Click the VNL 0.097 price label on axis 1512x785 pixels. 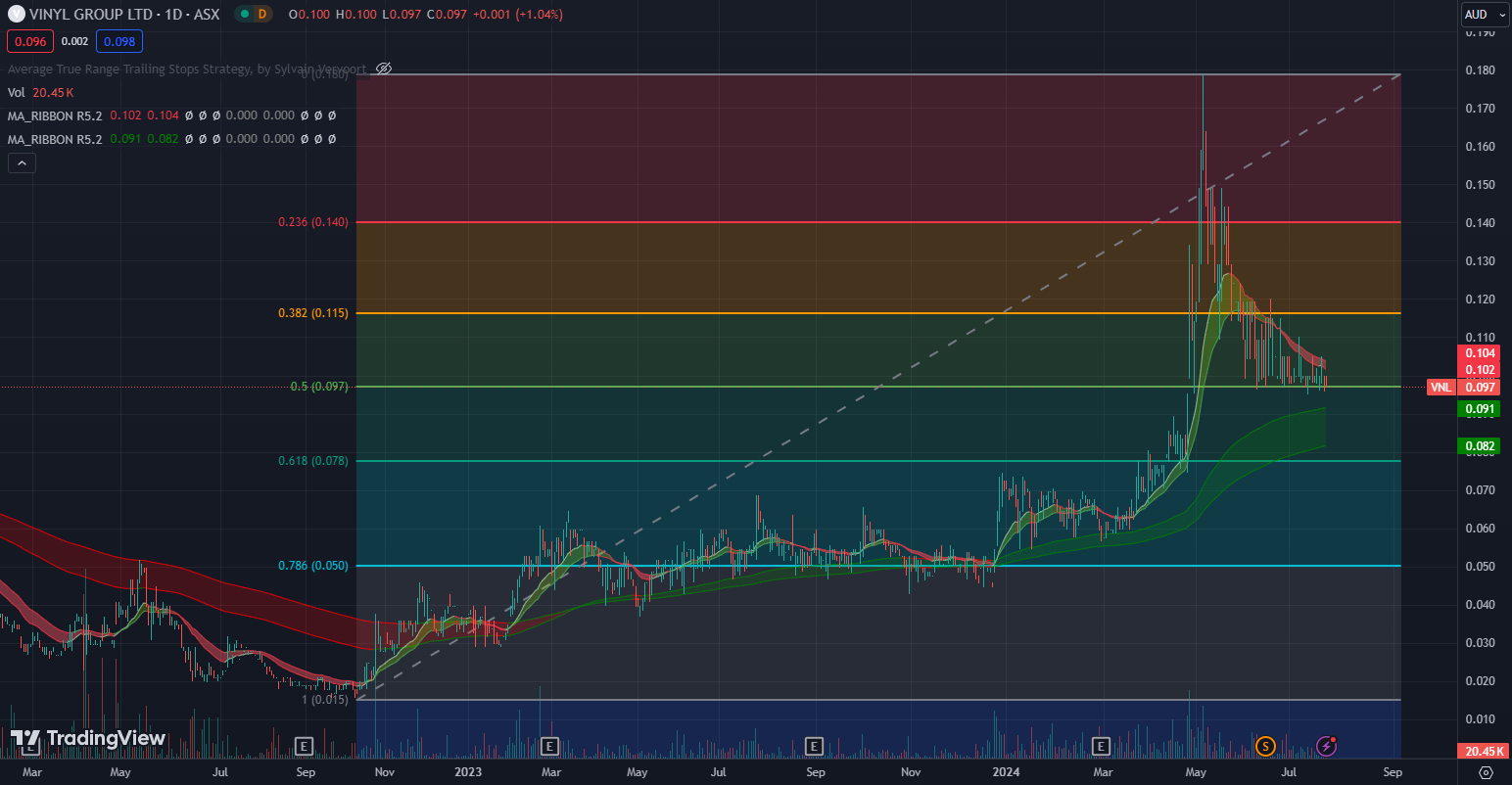1463,388
